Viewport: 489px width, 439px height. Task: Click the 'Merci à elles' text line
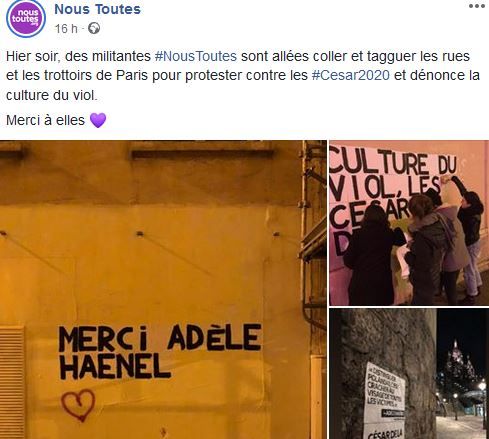(x=45, y=120)
